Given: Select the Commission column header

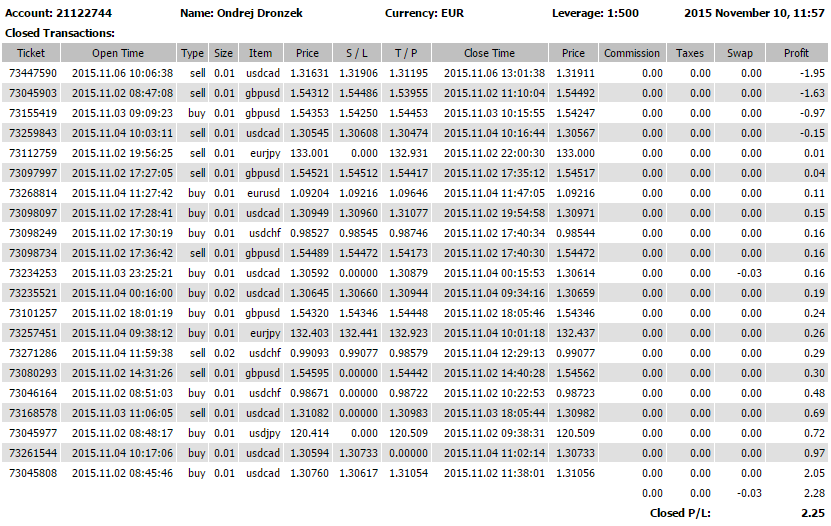Looking at the screenshot, I should (632, 53).
